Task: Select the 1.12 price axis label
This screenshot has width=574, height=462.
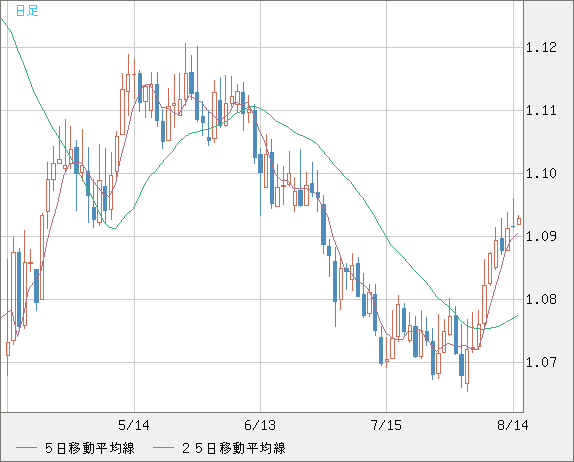Action: point(541,47)
